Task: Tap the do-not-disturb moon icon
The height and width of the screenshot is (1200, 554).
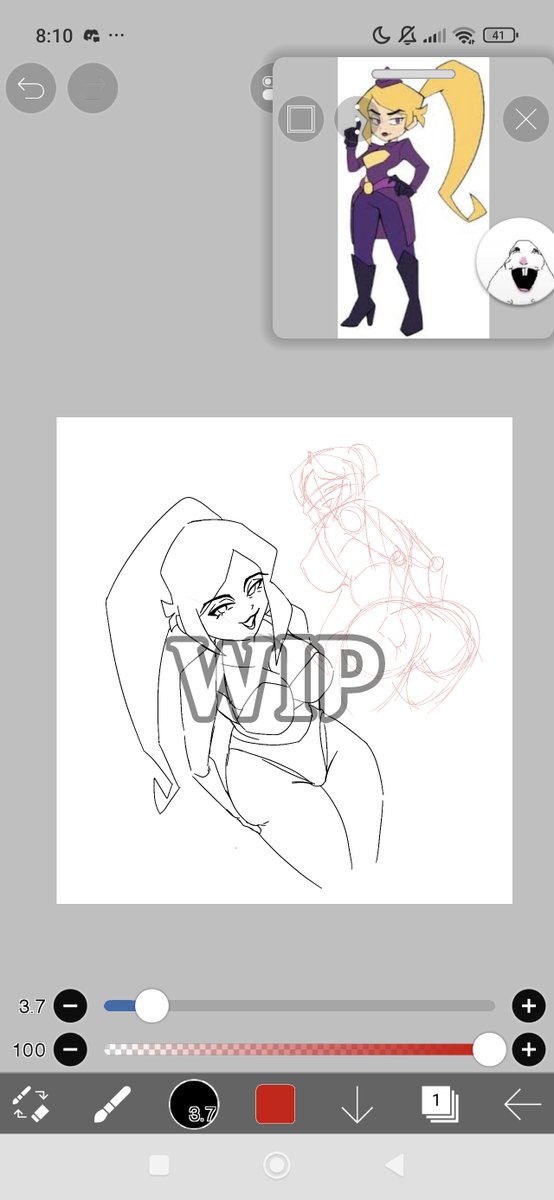Action: [381, 36]
